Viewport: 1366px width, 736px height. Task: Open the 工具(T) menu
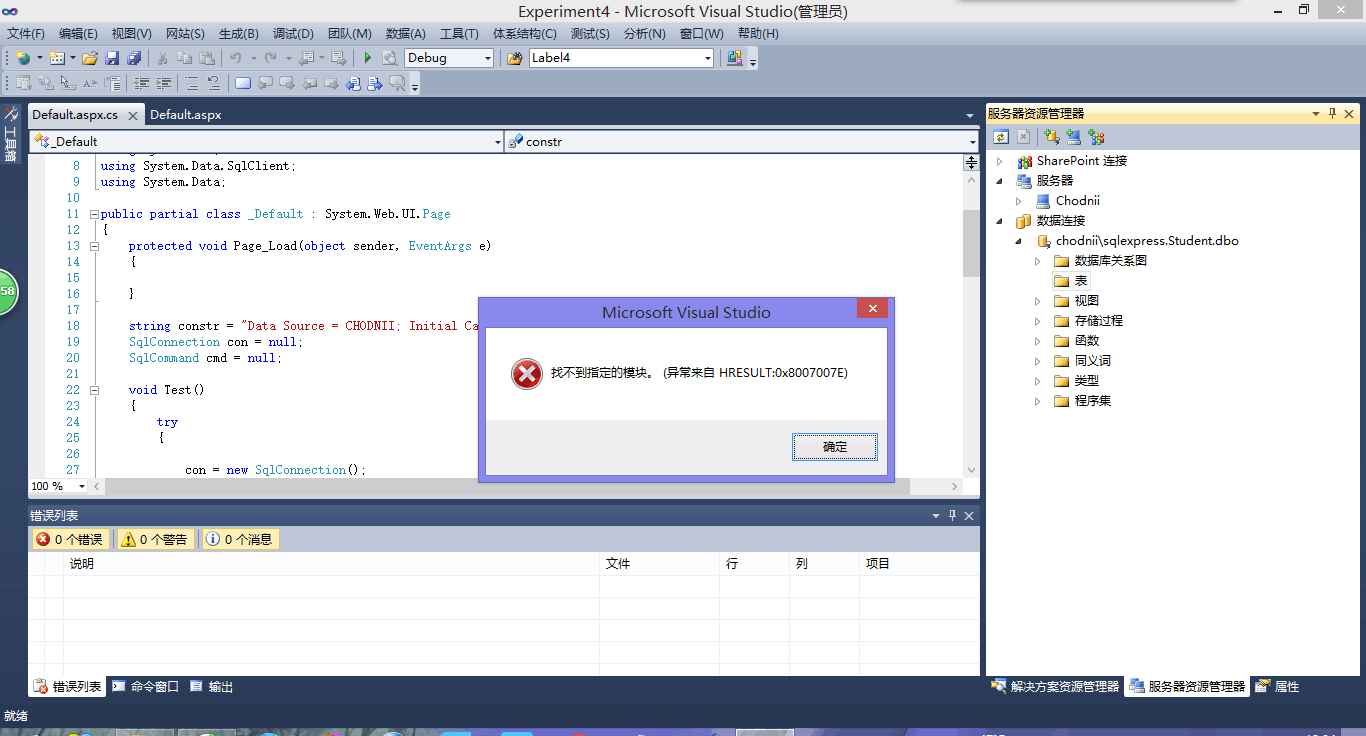459,33
